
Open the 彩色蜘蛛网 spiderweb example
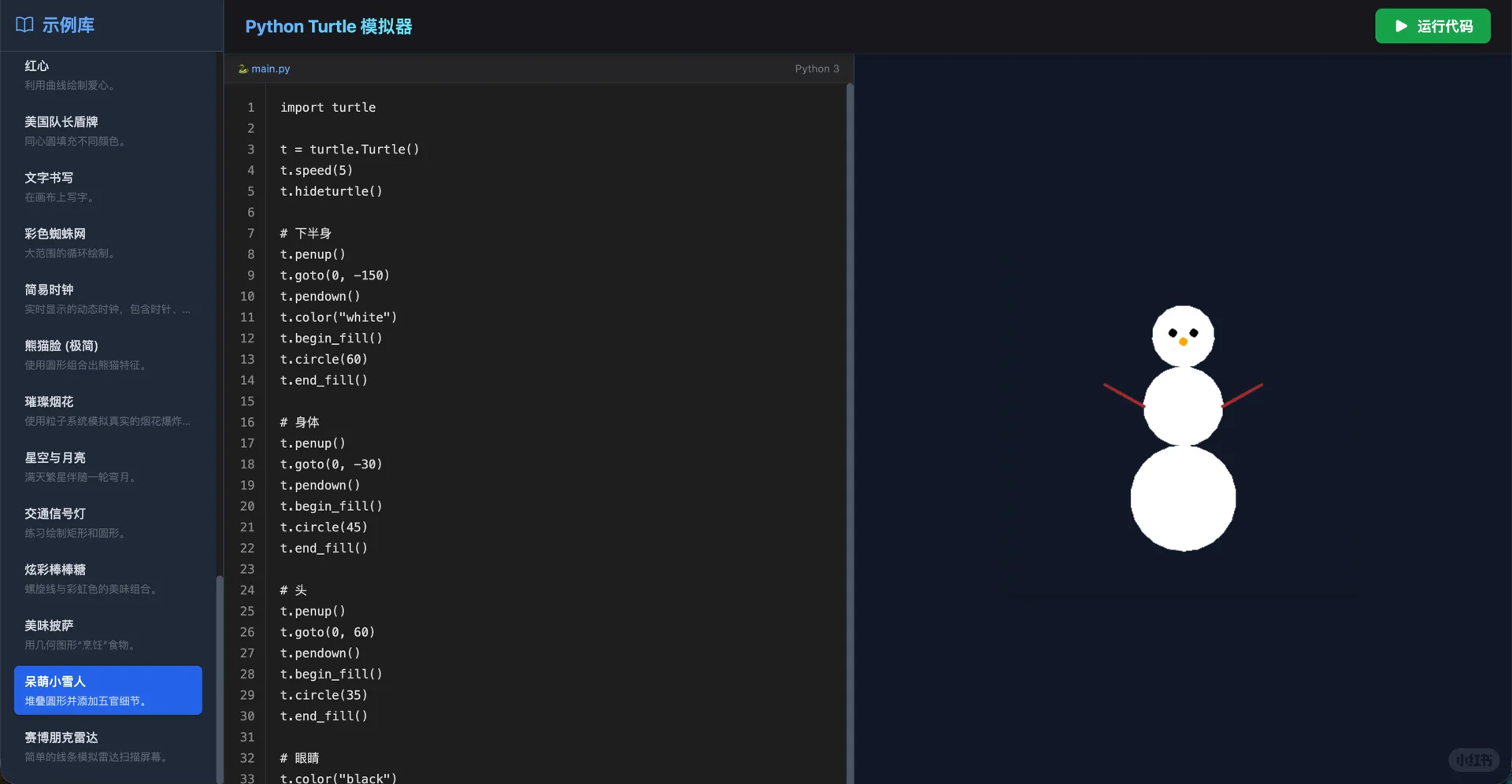pyautogui.click(x=108, y=242)
